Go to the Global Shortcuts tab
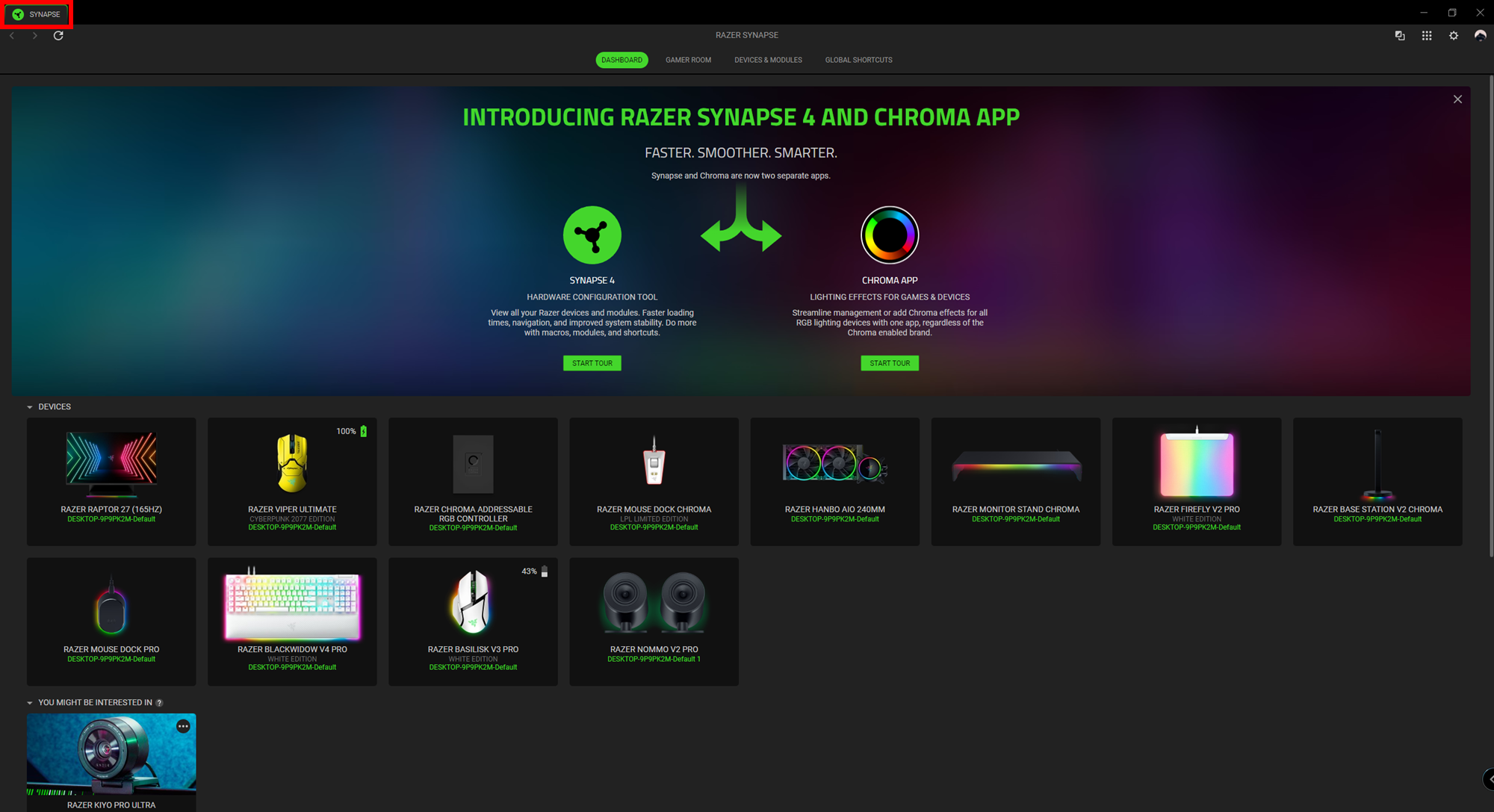The height and width of the screenshot is (812, 1494). point(858,60)
